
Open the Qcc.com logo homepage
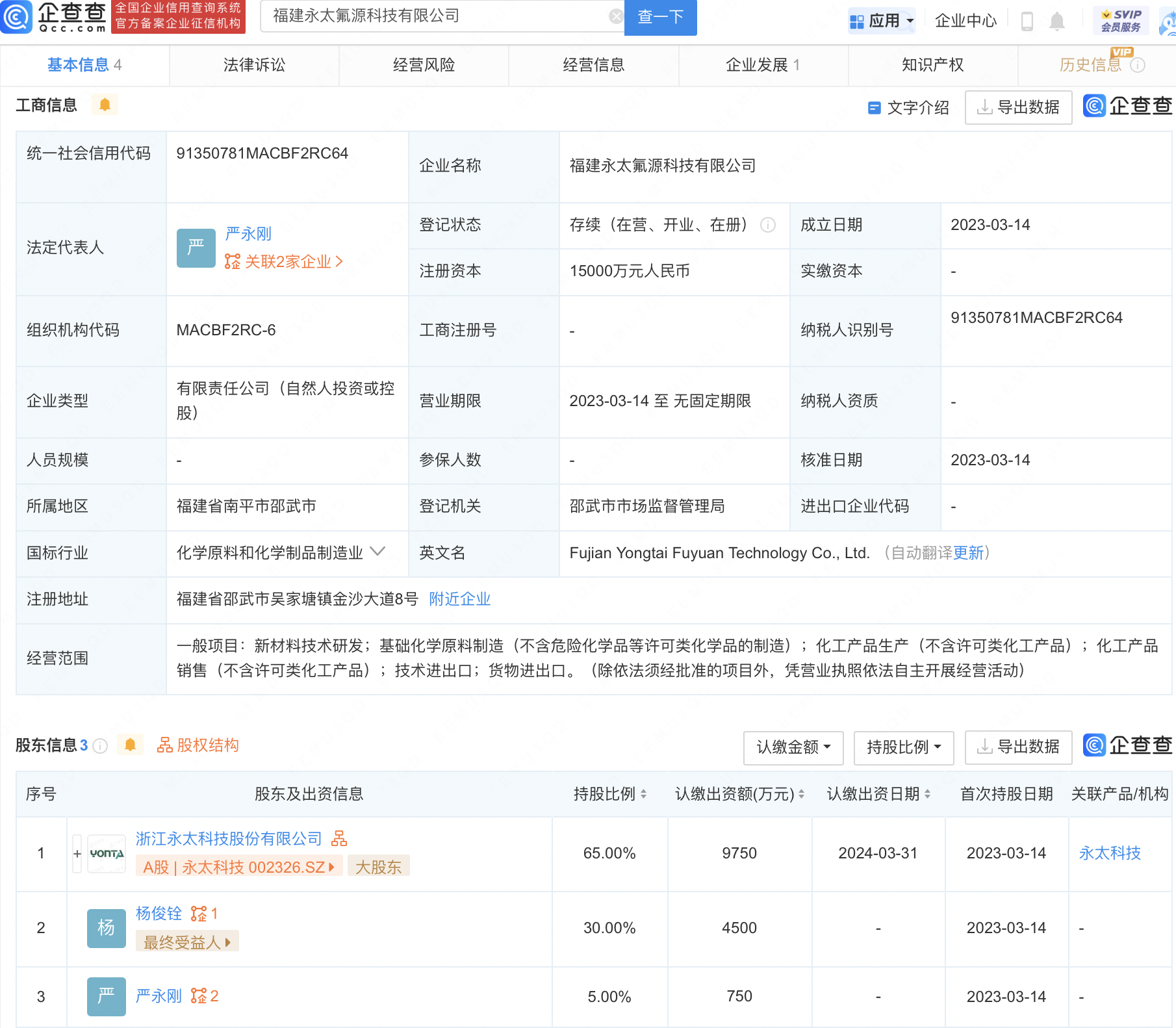[x=53, y=17]
